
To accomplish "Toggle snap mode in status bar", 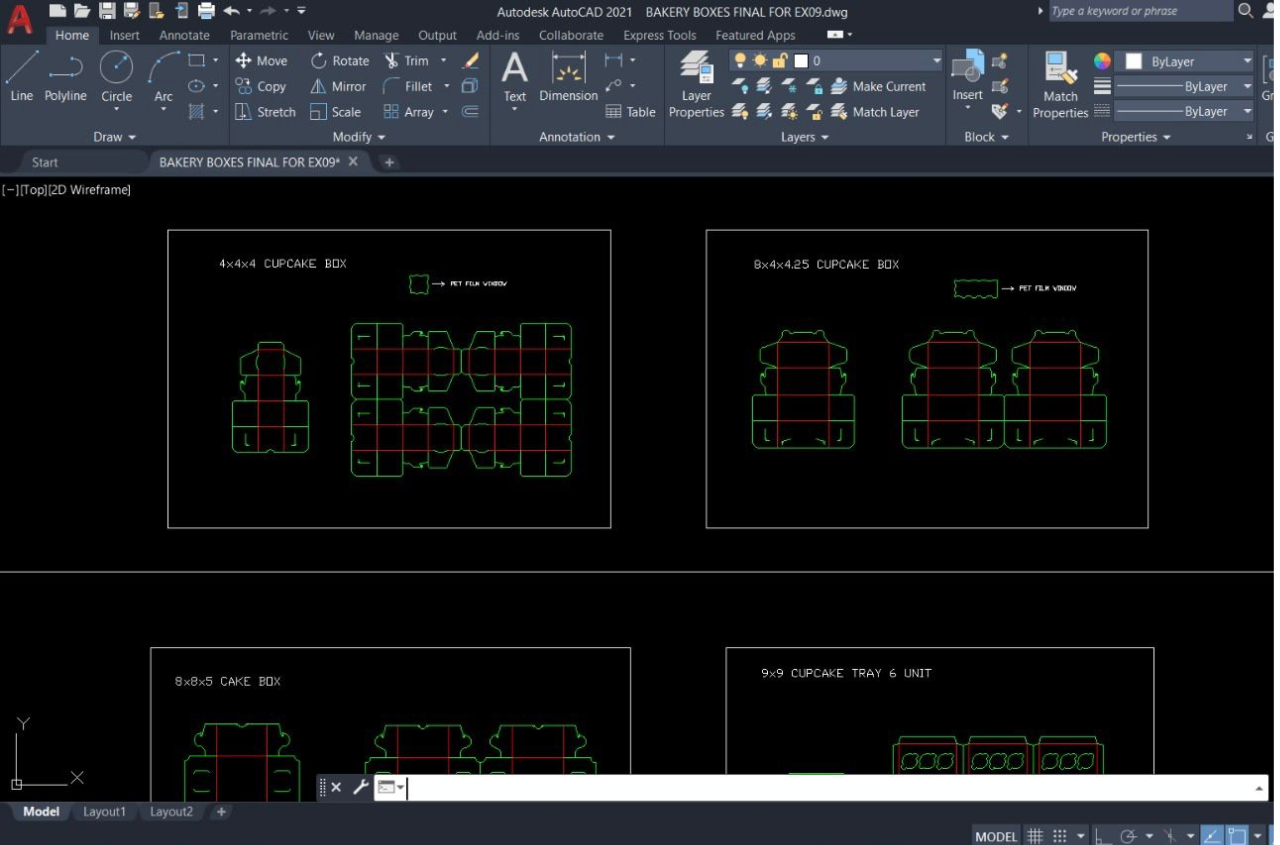I will [x=1060, y=836].
